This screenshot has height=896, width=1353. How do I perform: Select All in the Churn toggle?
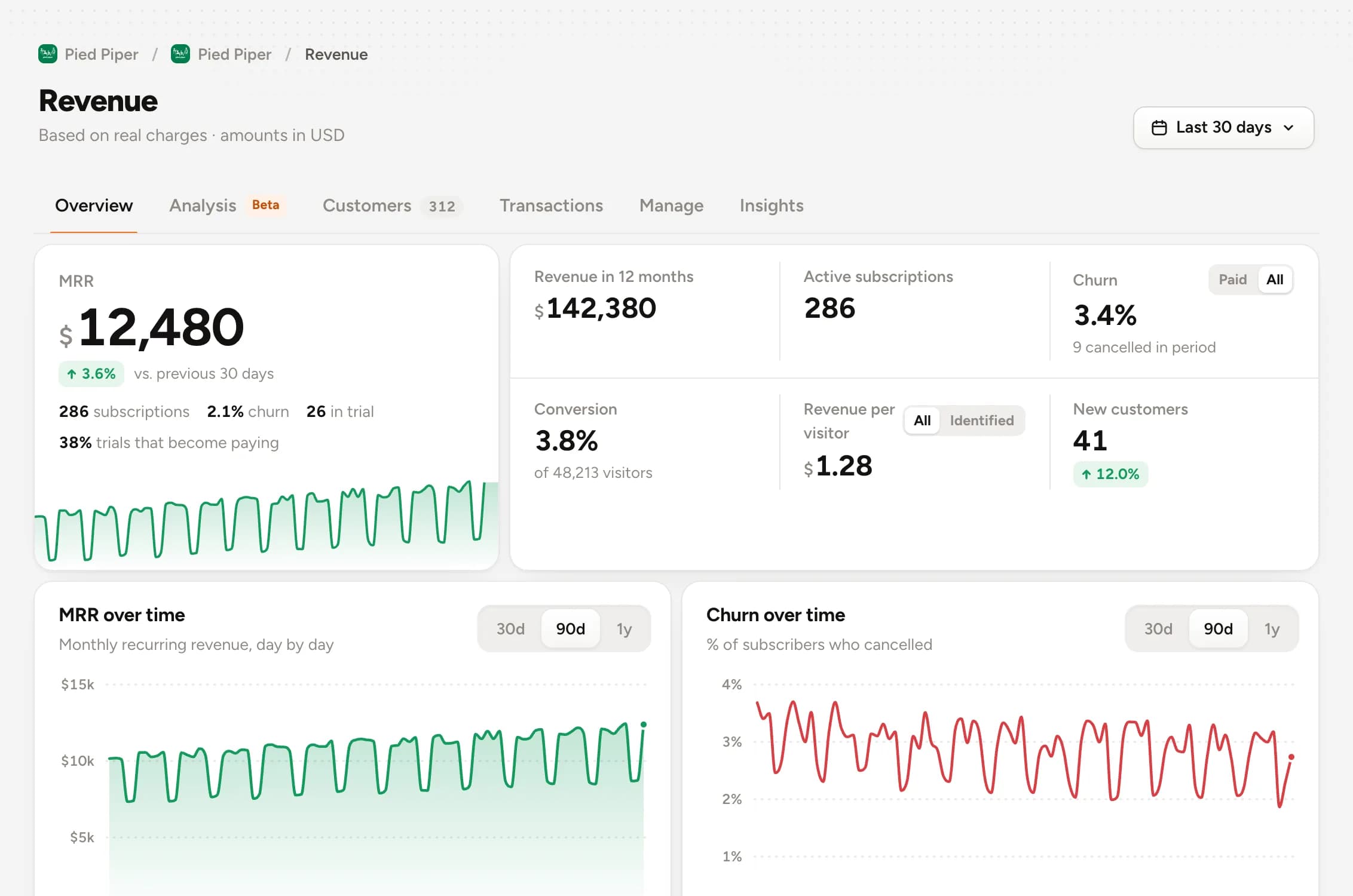[1275, 280]
